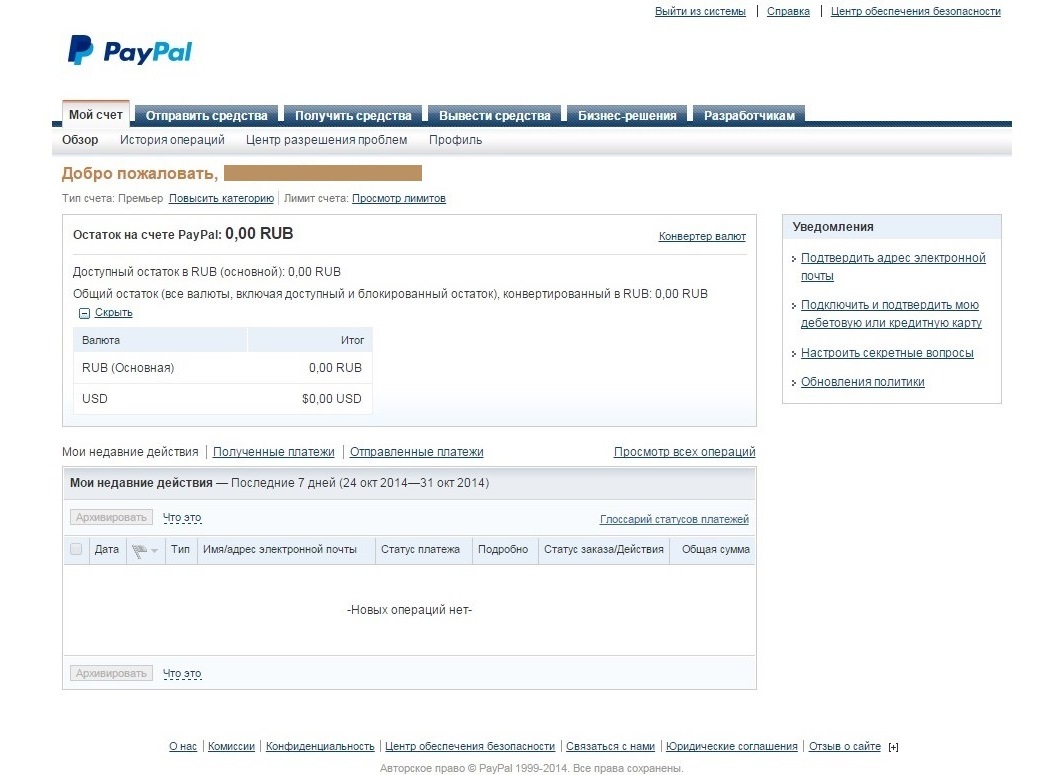Open the Мой счет tab
Viewport: 1059px width, 775px height.
coord(96,115)
